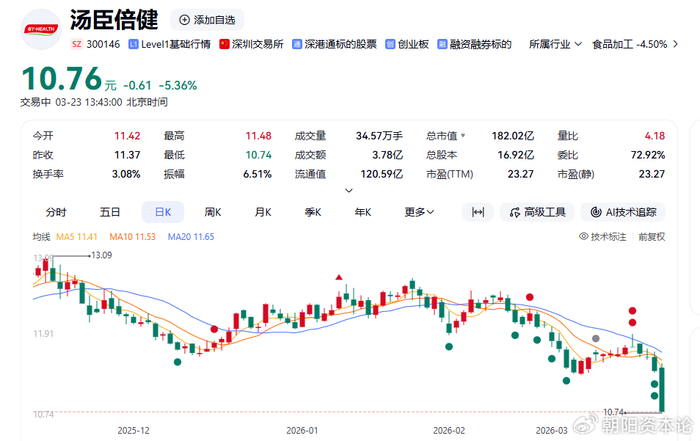Open 高级工具 advanced tools

click(538, 212)
